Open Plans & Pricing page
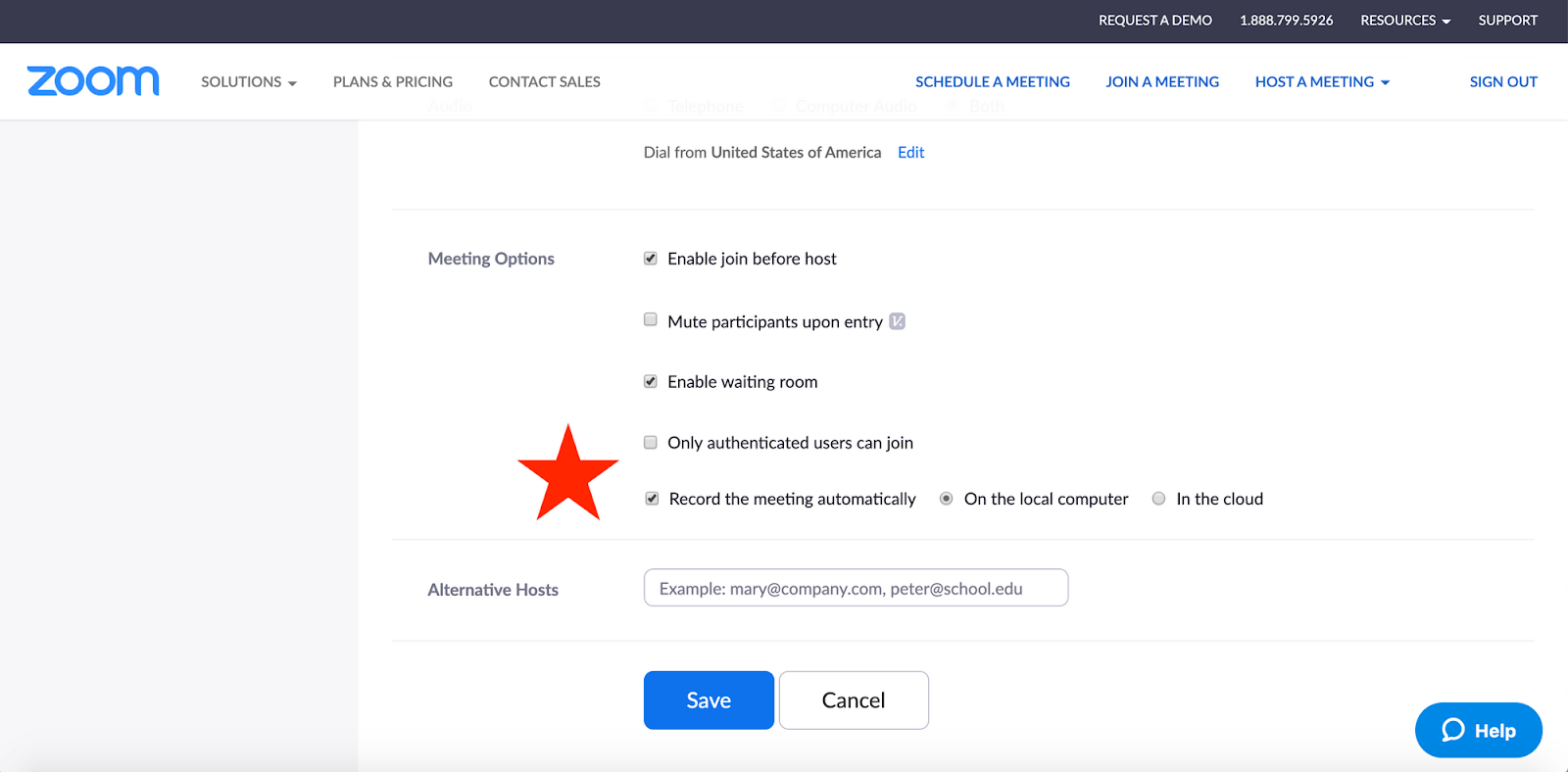The image size is (1568, 772). click(x=393, y=82)
